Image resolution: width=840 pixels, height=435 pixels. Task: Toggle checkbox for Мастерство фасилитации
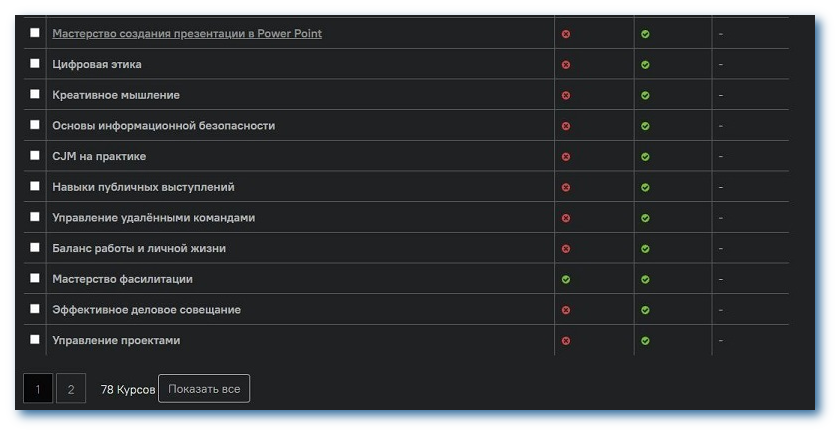point(35,278)
